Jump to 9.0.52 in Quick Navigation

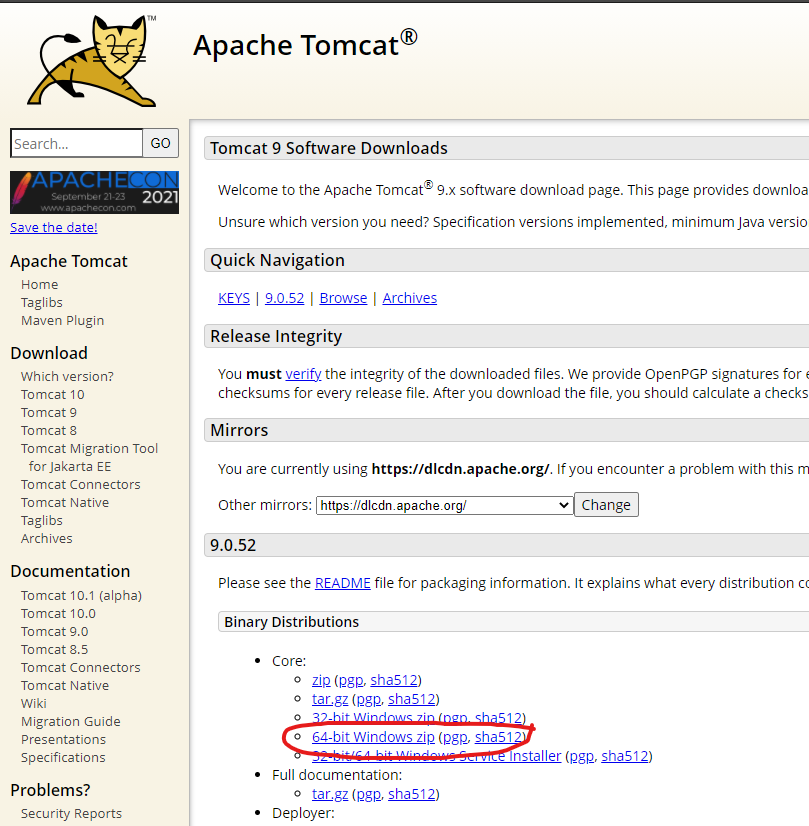pos(284,298)
